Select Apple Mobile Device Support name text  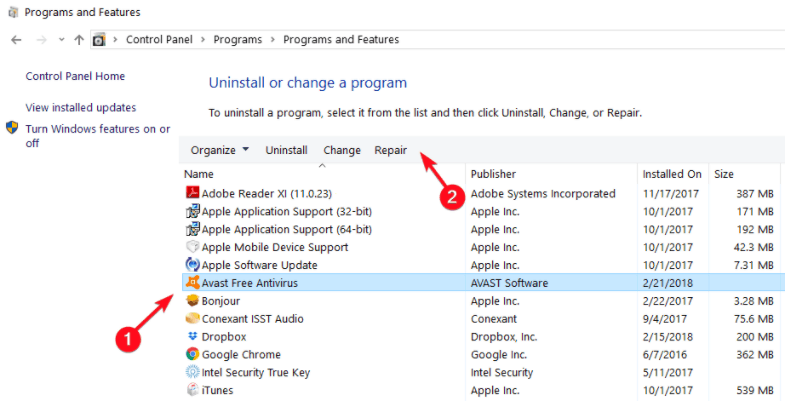(275, 247)
